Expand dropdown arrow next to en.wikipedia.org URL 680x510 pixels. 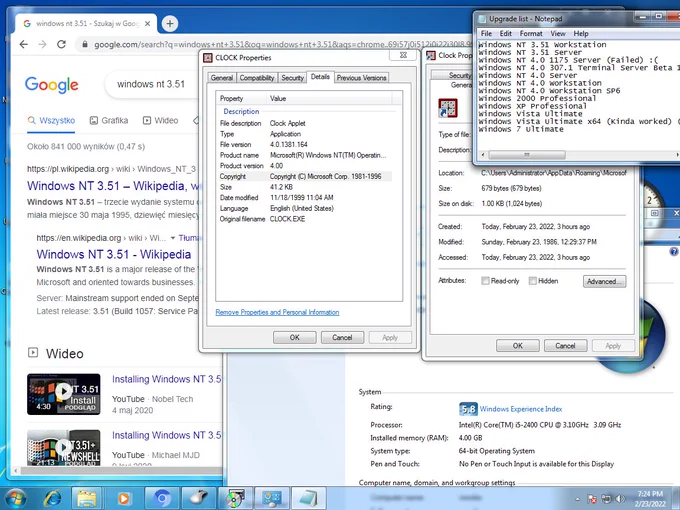(x=173, y=238)
